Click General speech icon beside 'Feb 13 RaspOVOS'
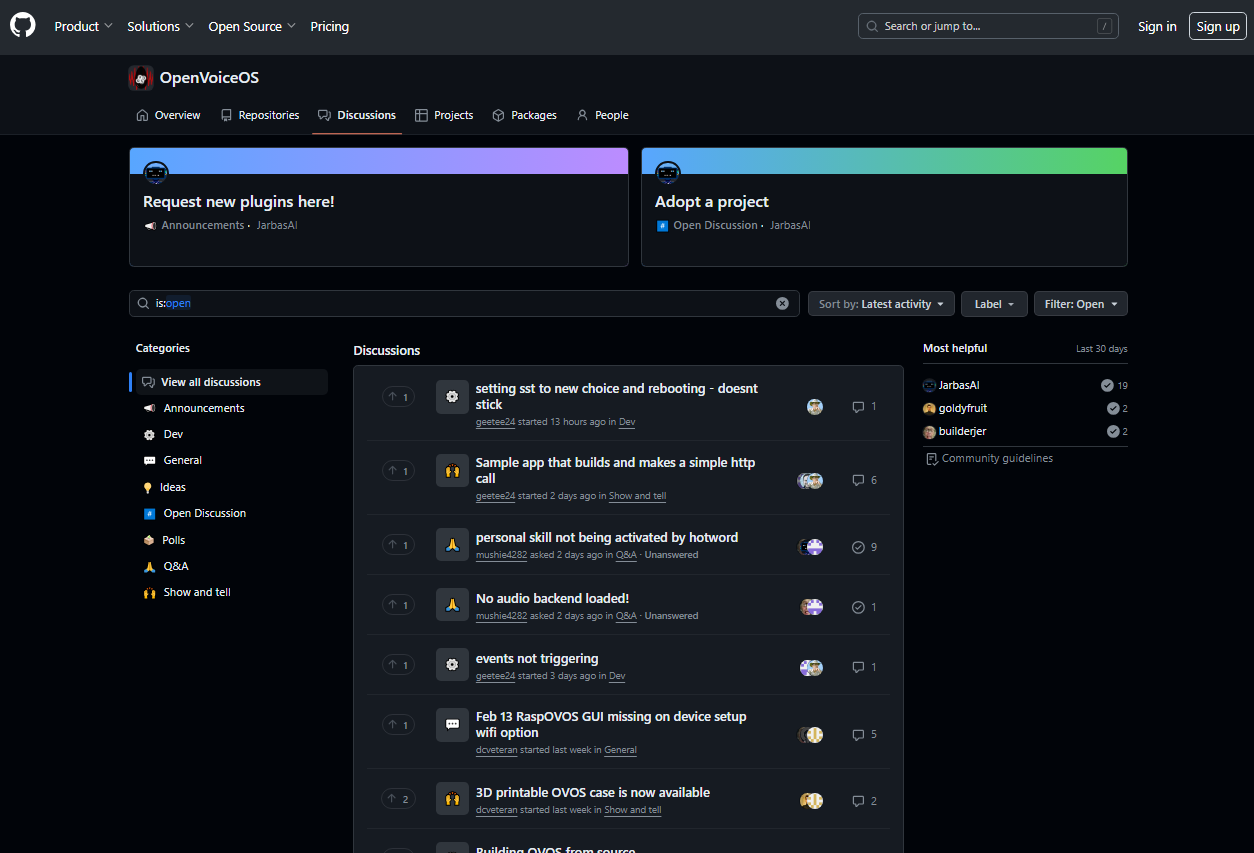Viewport: 1254px width, 853px height. [452, 725]
